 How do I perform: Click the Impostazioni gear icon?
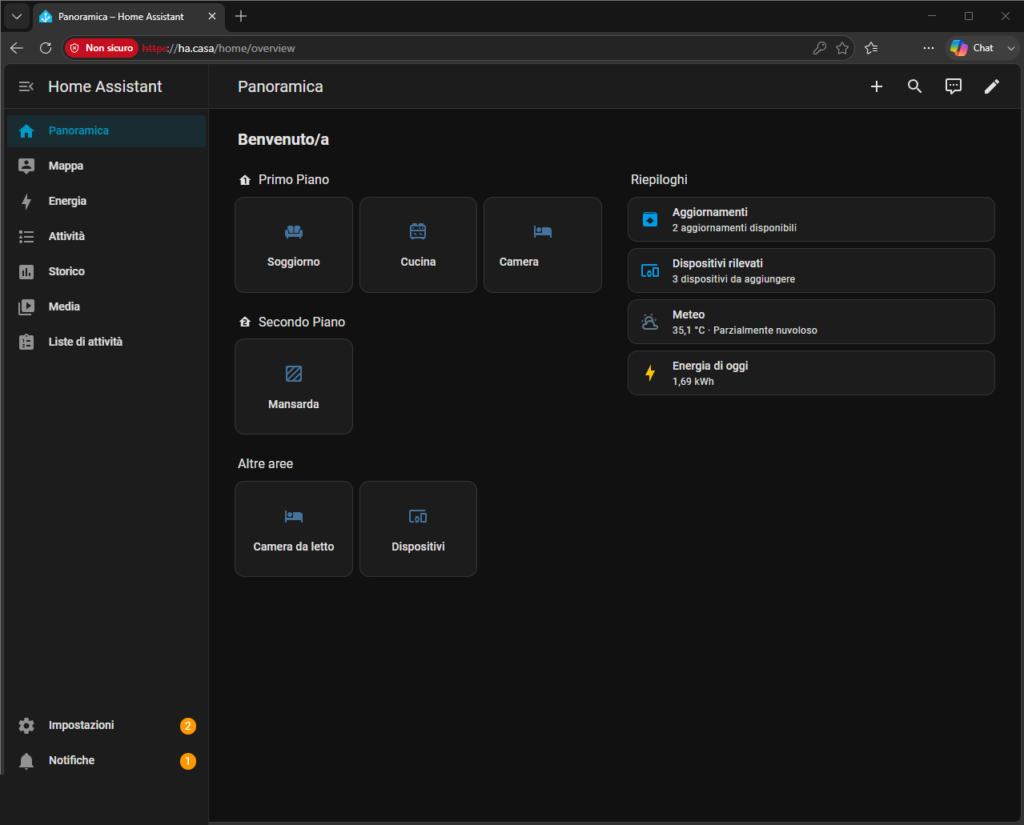(x=26, y=726)
